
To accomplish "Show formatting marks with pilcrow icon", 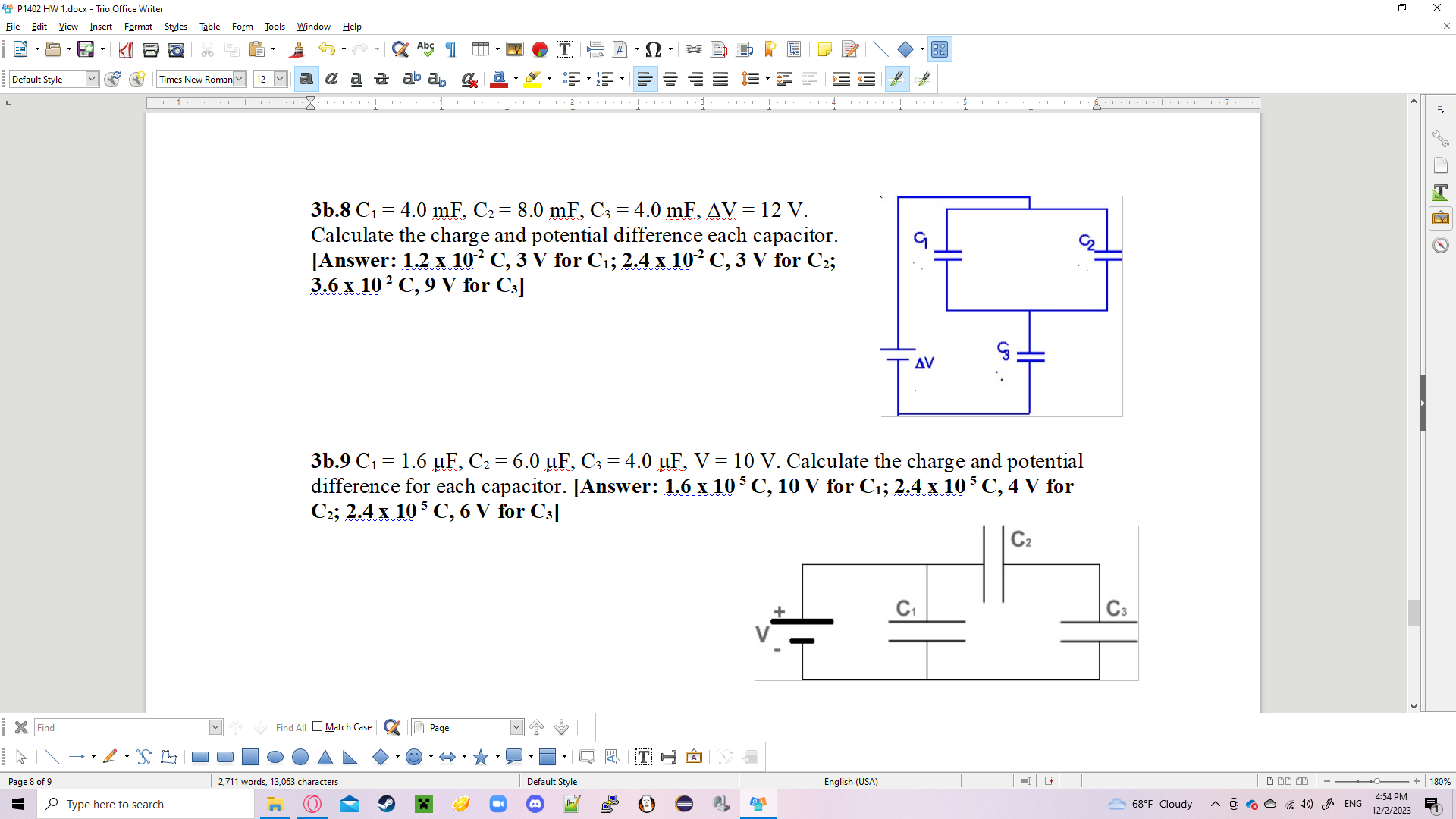I will coord(450,49).
